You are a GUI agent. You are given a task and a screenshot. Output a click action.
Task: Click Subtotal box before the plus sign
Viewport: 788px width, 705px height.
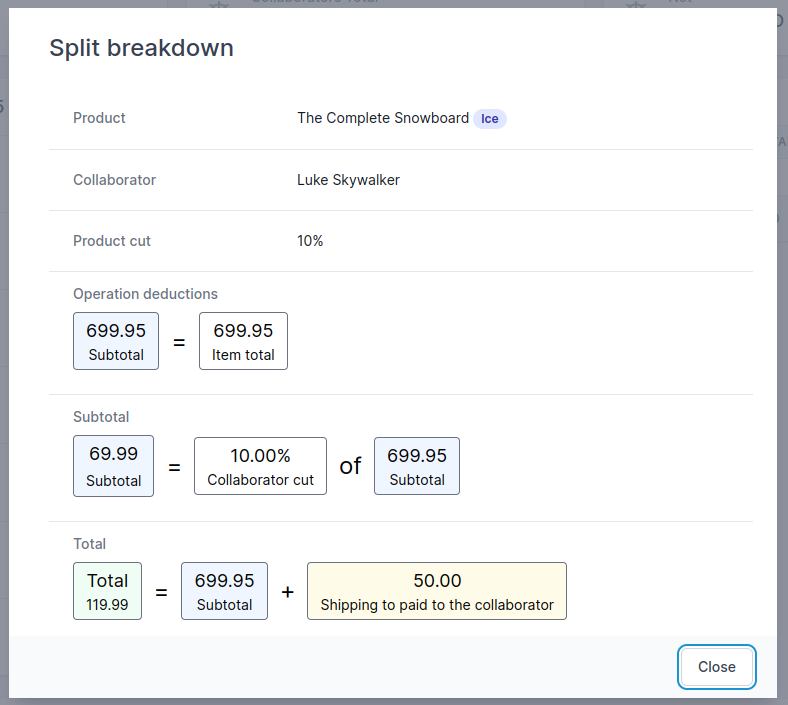[224, 591]
